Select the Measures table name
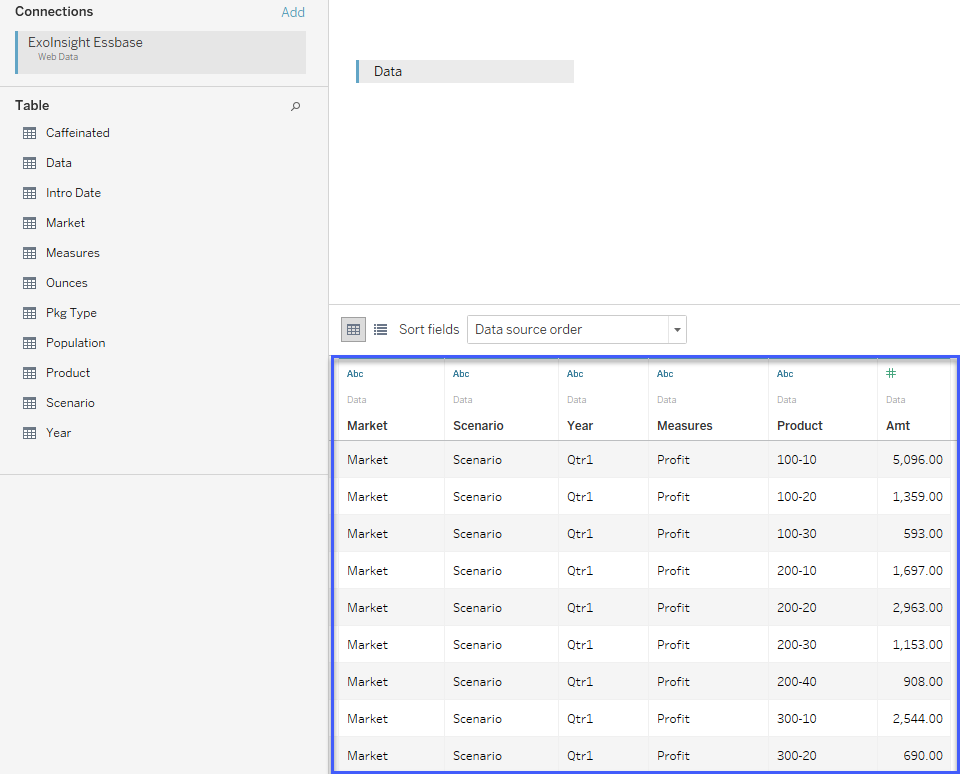960x774 pixels. tap(73, 253)
